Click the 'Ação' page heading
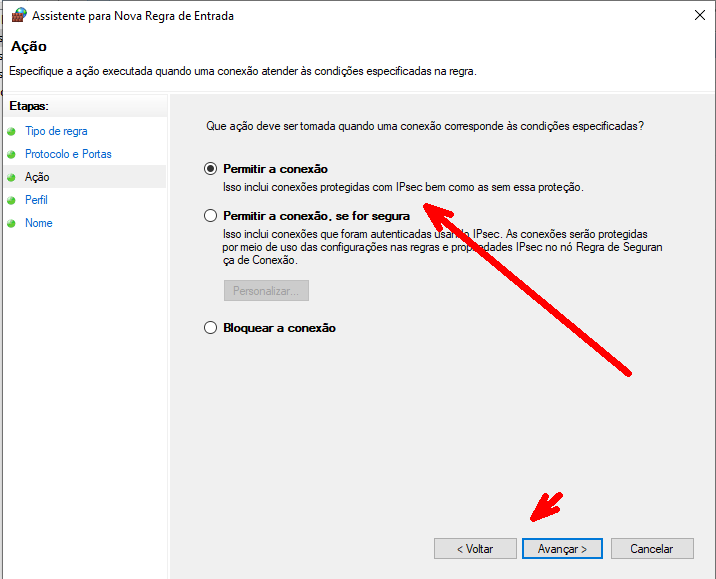 pyautogui.click(x=29, y=46)
